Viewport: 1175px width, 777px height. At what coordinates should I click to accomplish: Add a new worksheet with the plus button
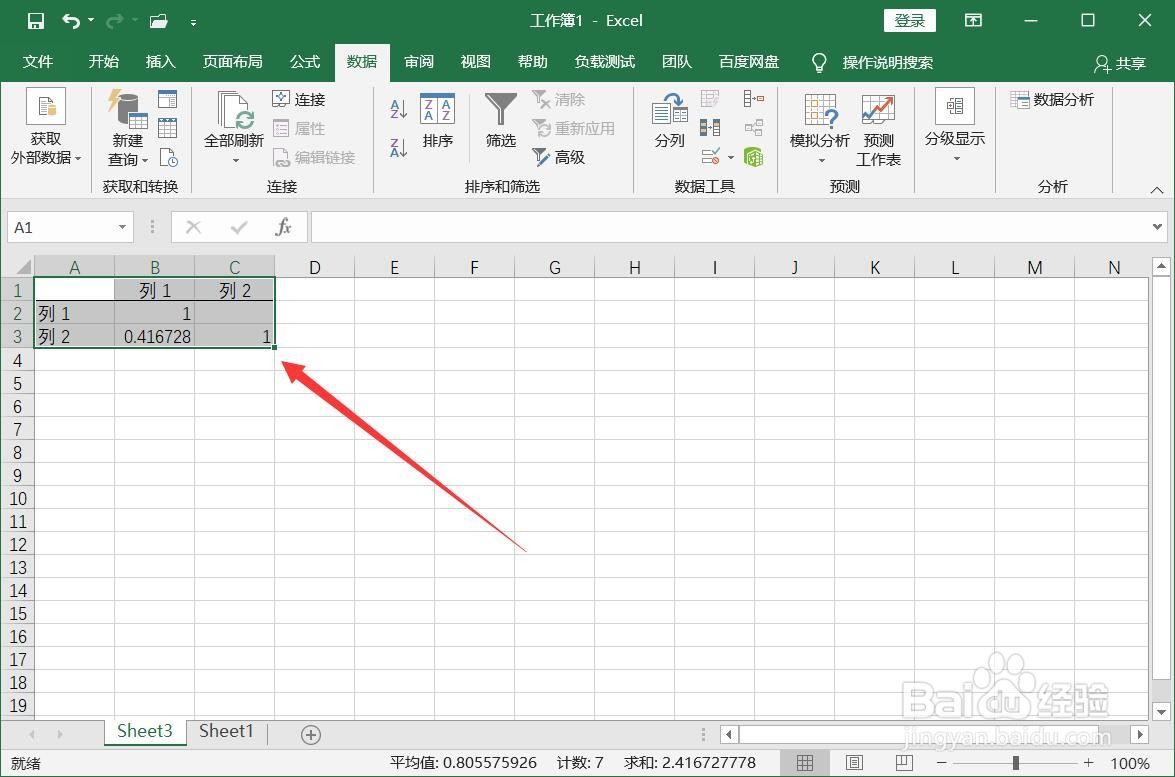tap(310, 734)
